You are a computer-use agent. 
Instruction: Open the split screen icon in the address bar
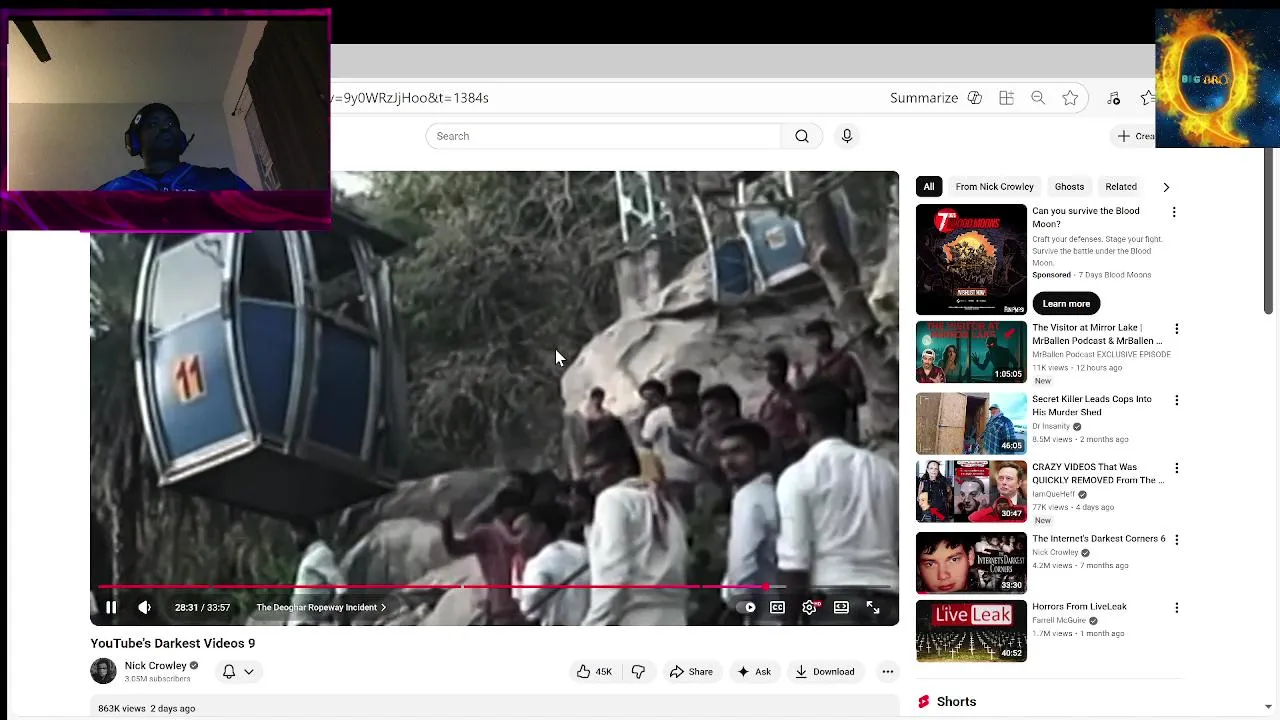pos(1006,98)
